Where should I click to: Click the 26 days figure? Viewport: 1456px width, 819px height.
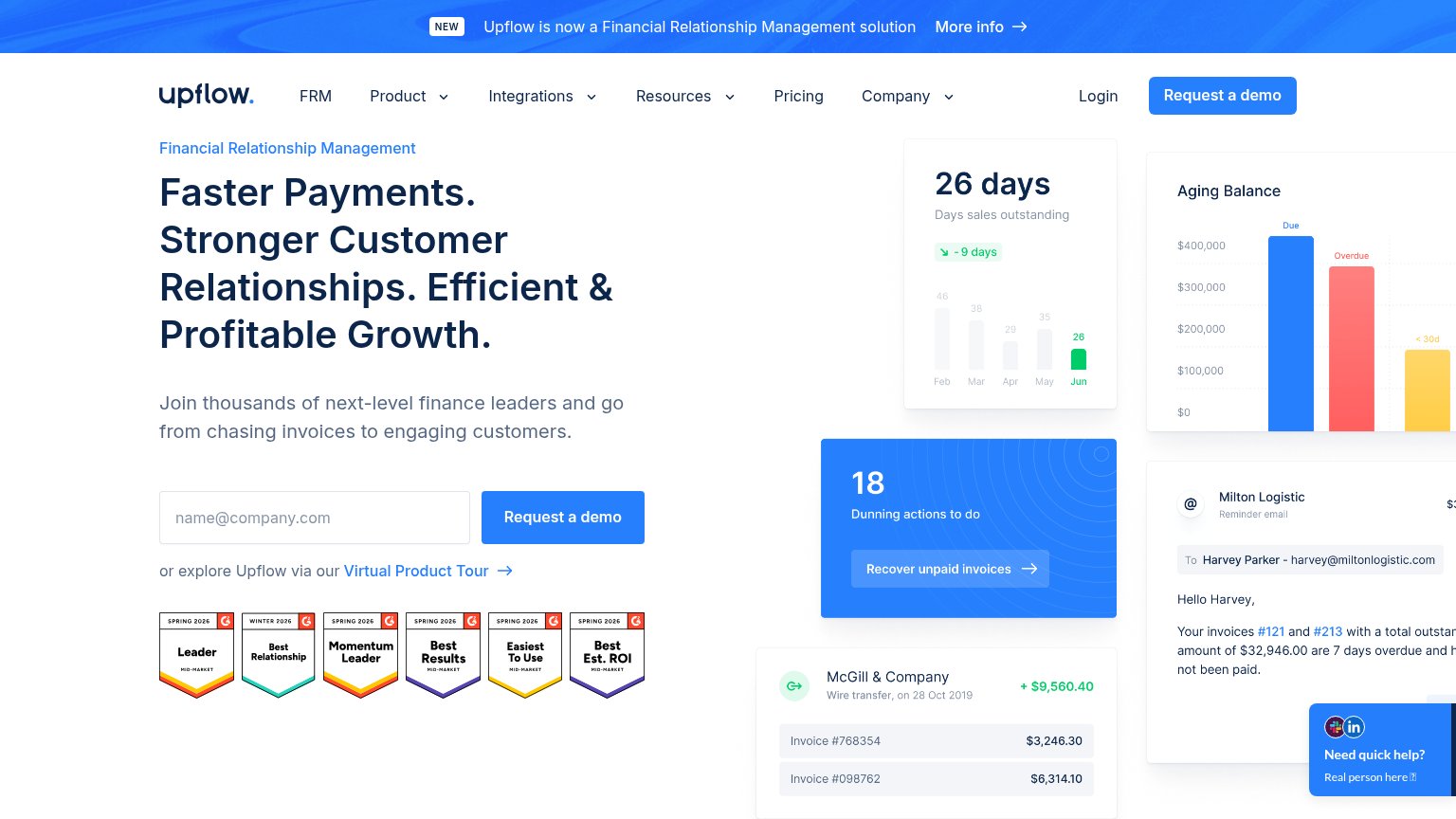(x=992, y=183)
